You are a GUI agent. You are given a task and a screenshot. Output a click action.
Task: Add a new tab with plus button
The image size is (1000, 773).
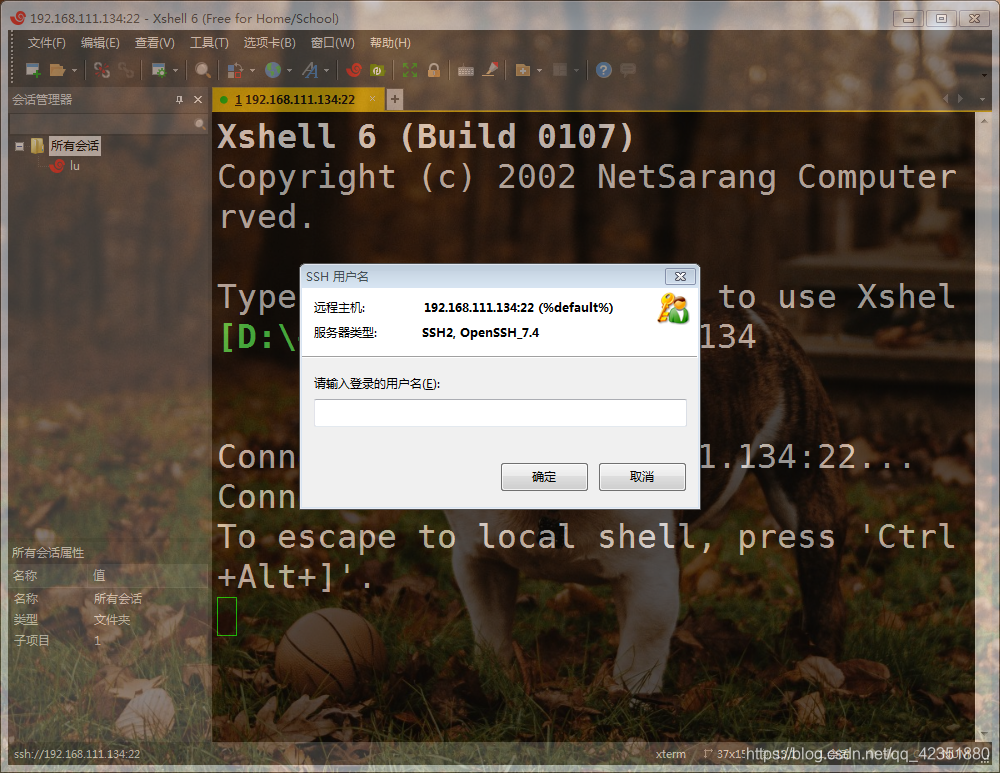click(x=395, y=99)
